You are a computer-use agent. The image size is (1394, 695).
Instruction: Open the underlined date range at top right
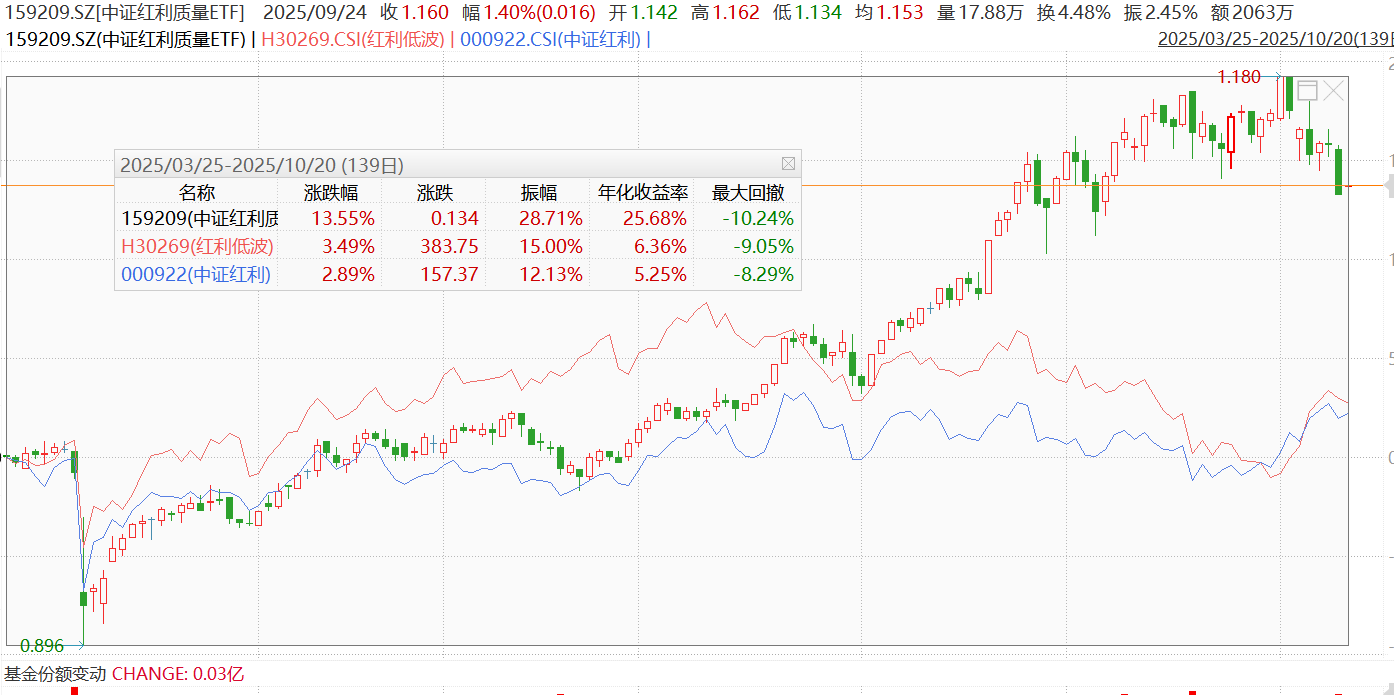click(1275, 39)
